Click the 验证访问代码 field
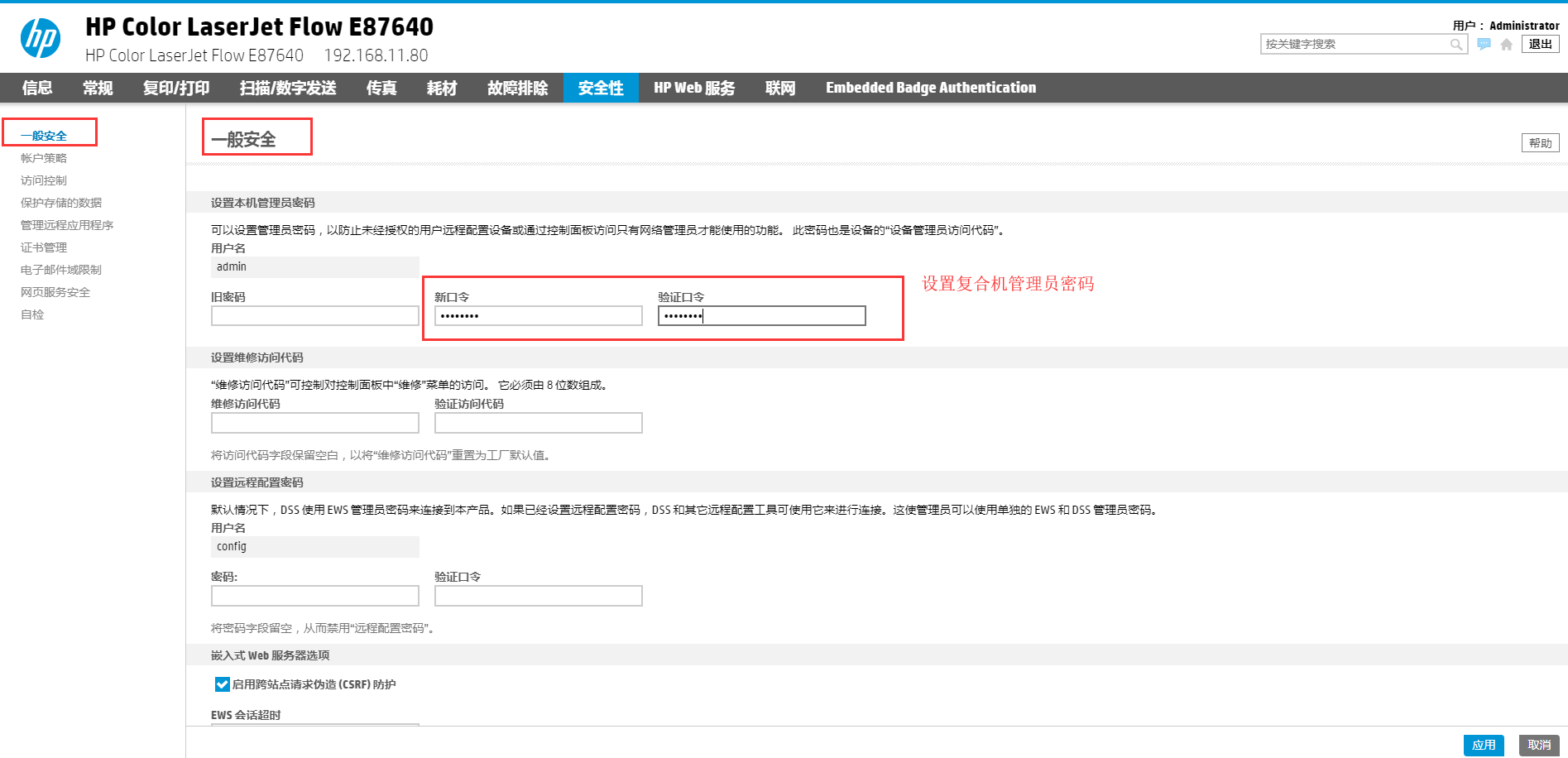The width and height of the screenshot is (1568, 758). tap(539, 423)
